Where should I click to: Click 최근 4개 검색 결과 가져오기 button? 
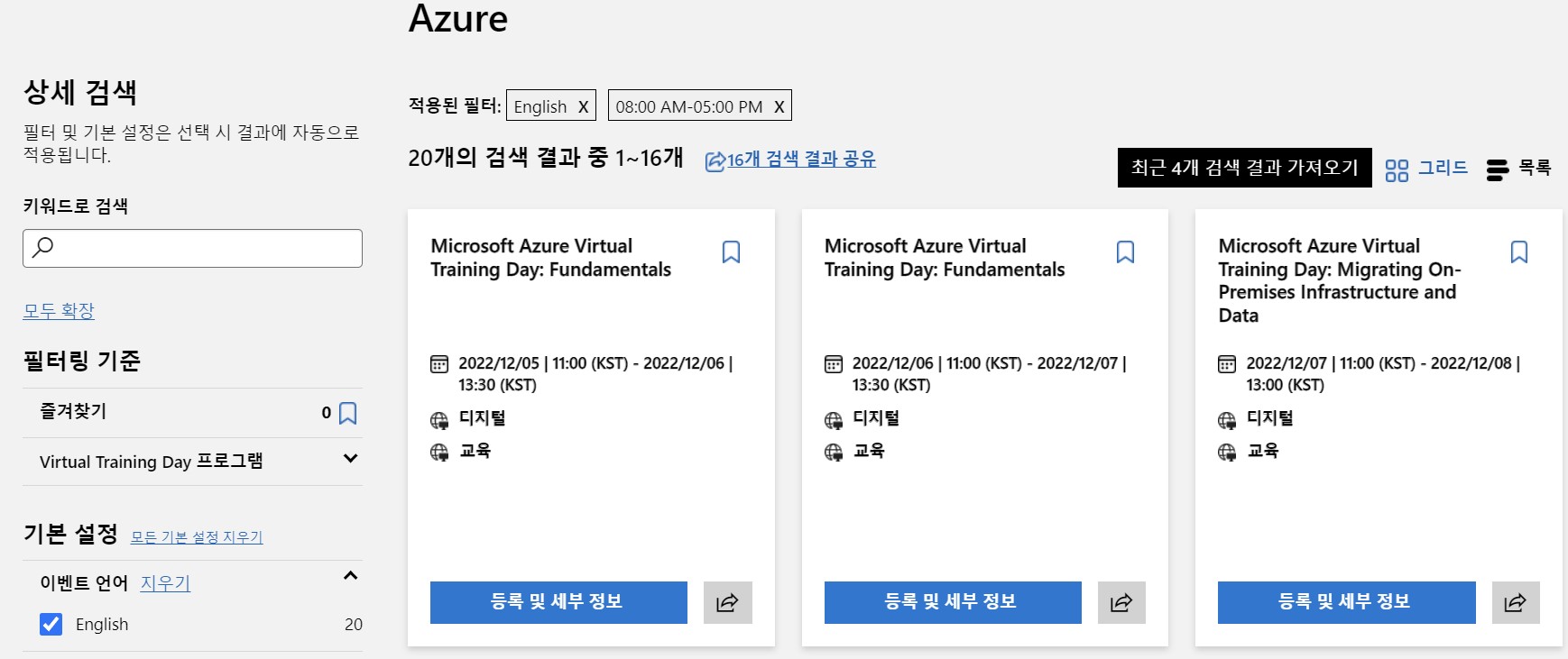(x=1245, y=168)
